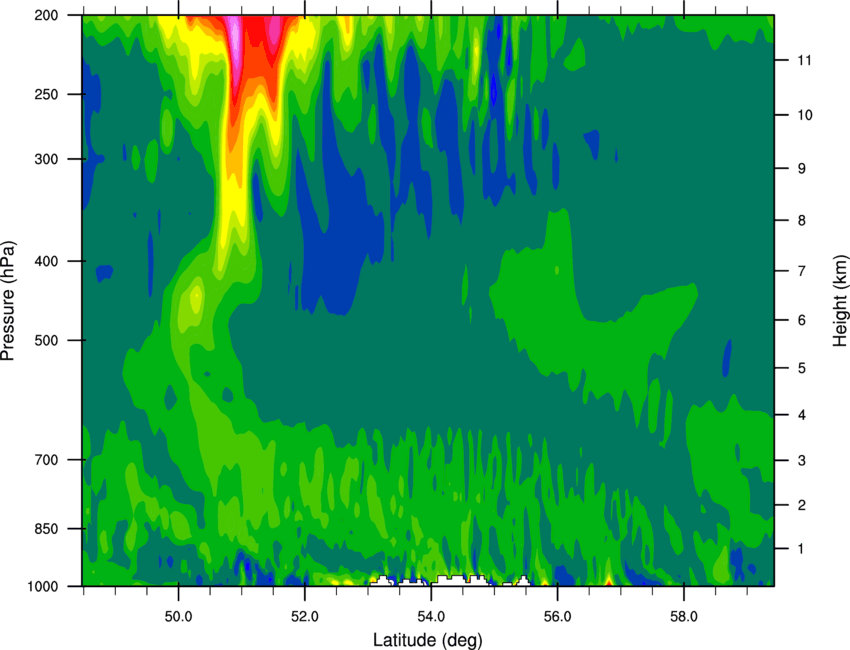The image size is (850, 650).
Task: Select the Height (km) axis title
Action: 840,301
